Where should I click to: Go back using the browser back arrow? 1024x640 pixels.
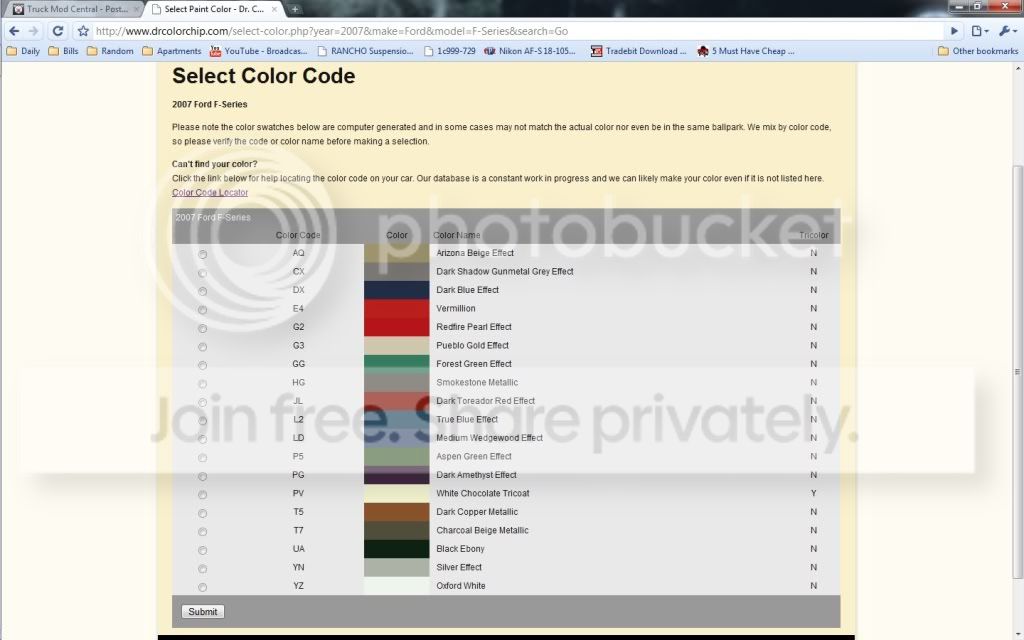tap(14, 31)
